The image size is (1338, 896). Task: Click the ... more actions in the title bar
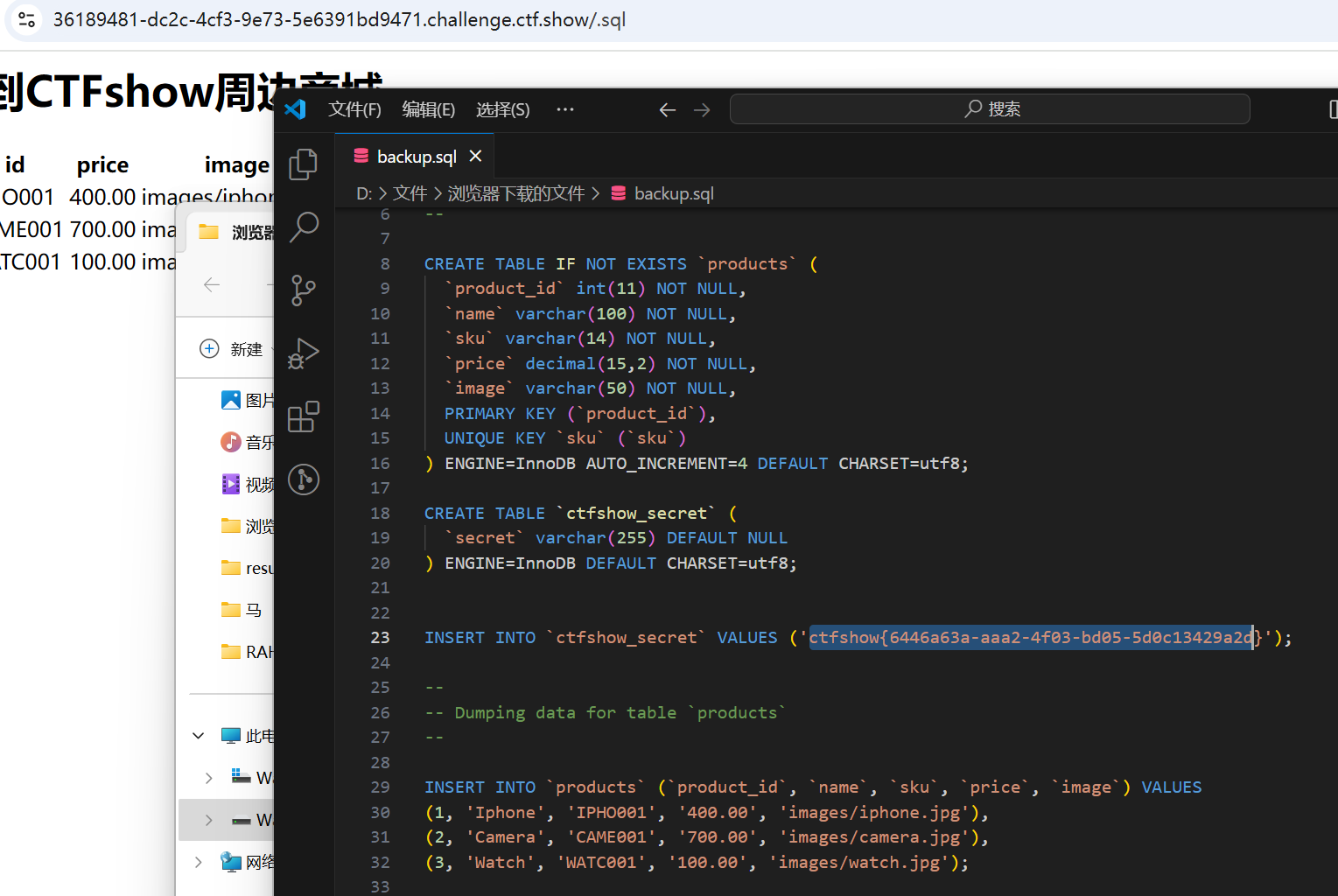click(564, 109)
